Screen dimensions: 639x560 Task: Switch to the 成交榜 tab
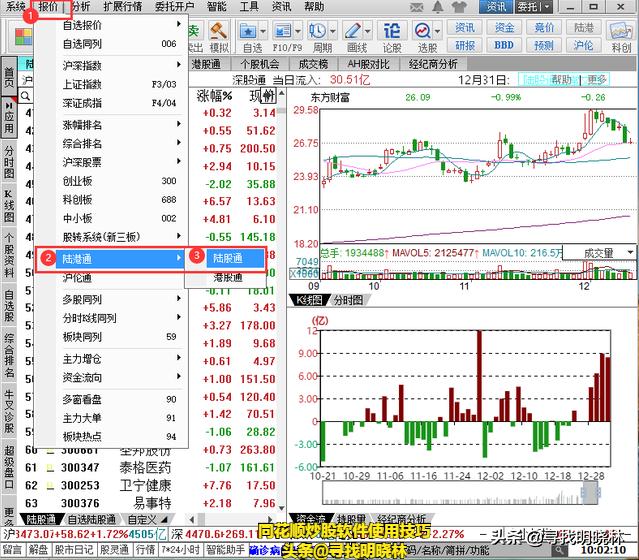(x=313, y=64)
